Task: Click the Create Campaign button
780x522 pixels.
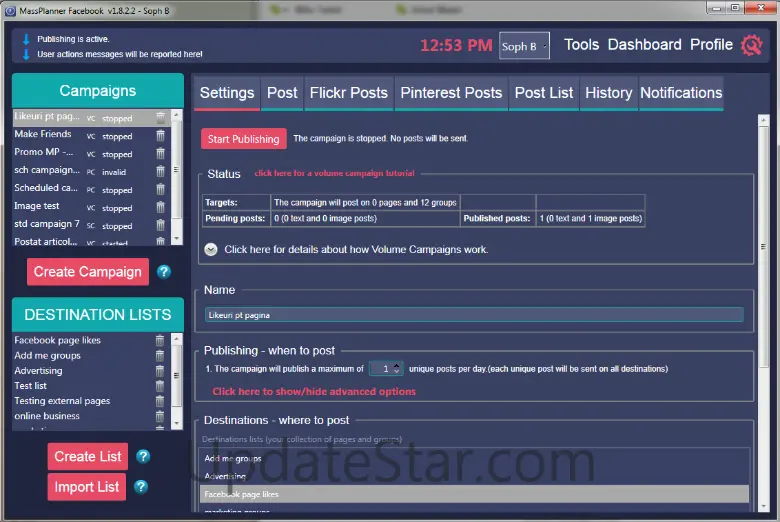Action: coord(88,272)
